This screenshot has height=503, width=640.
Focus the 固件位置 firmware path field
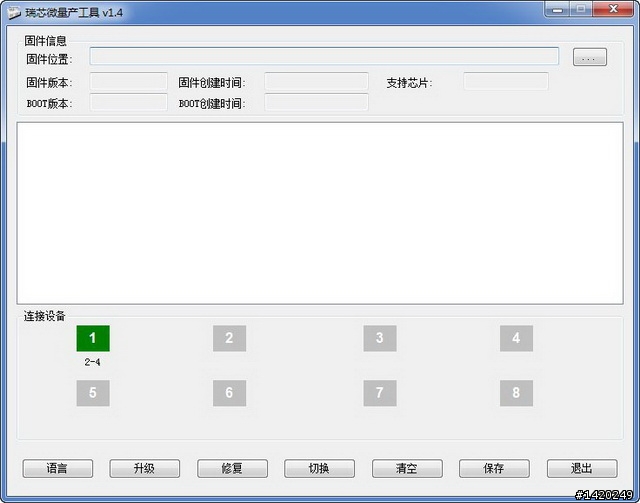pos(324,56)
